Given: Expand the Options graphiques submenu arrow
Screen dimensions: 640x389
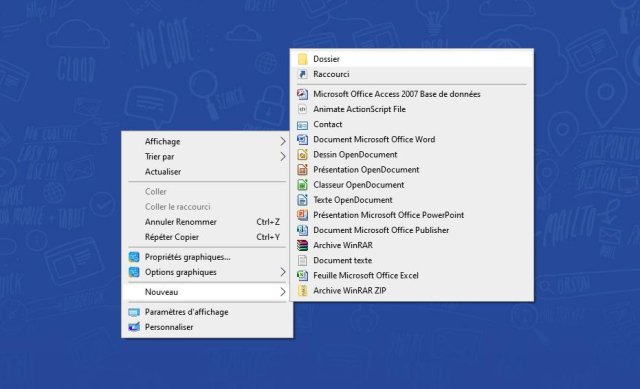Looking at the screenshot, I should (282, 272).
